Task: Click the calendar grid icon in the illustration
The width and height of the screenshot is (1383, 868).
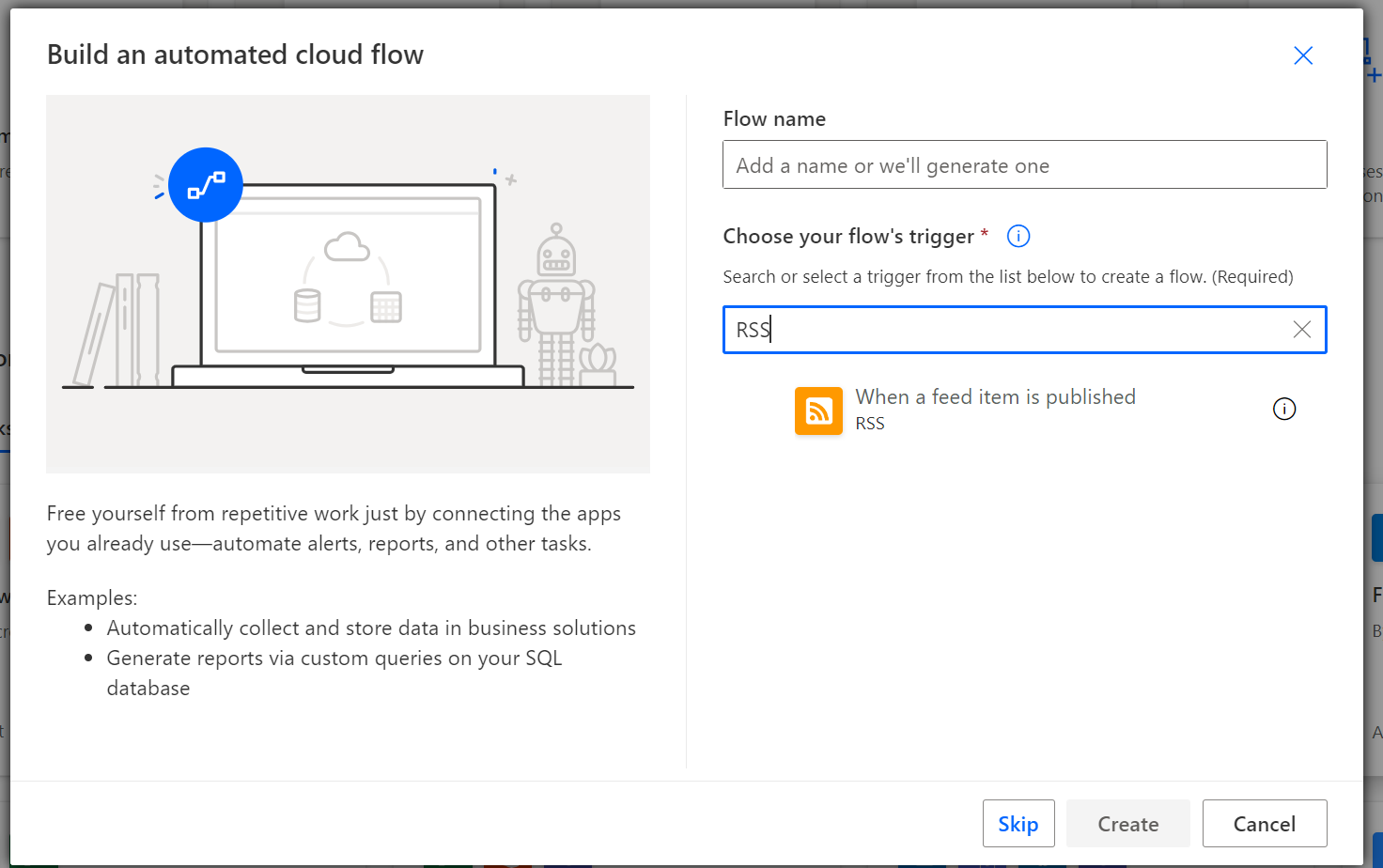Action: coord(385,307)
